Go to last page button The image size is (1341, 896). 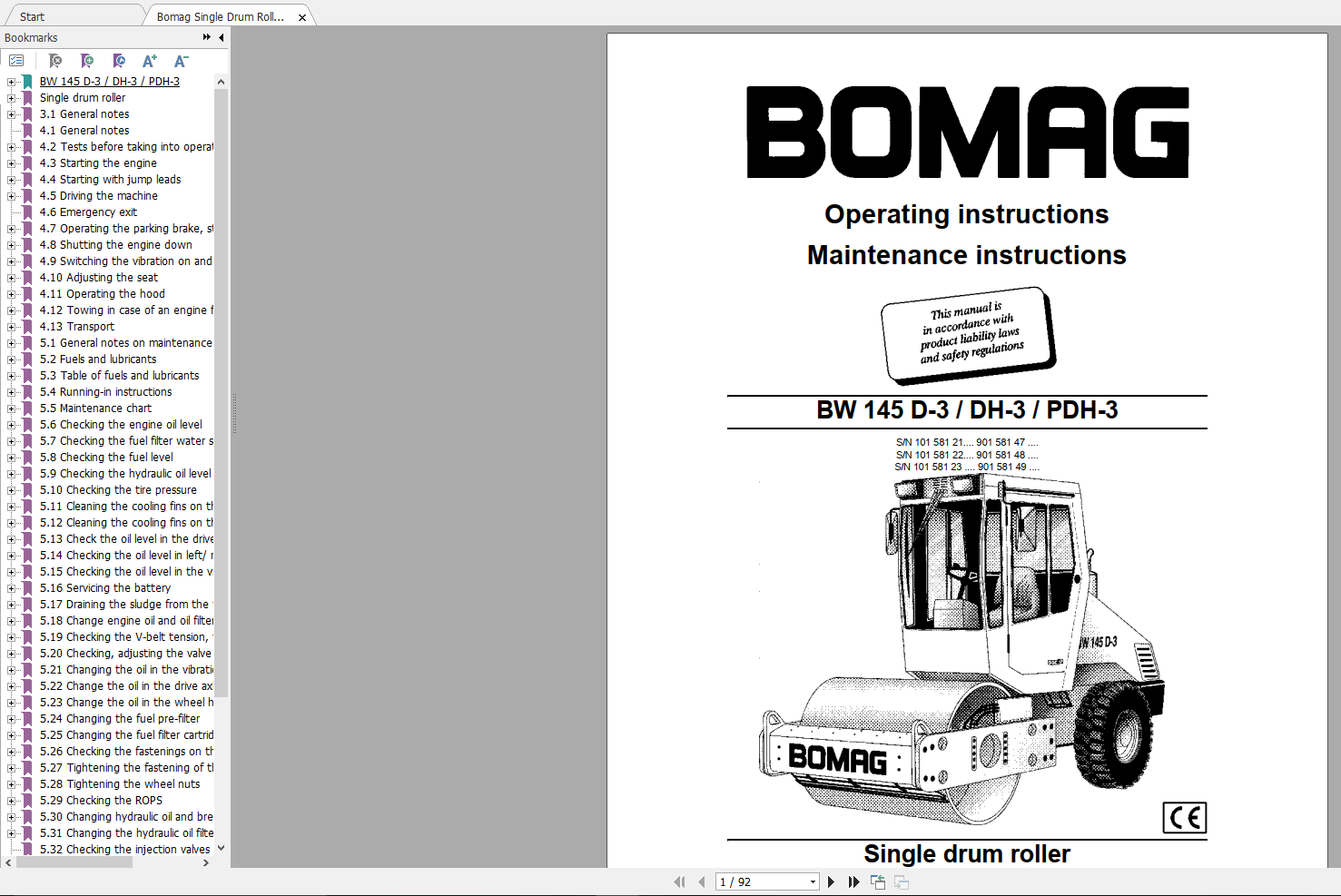[853, 881]
